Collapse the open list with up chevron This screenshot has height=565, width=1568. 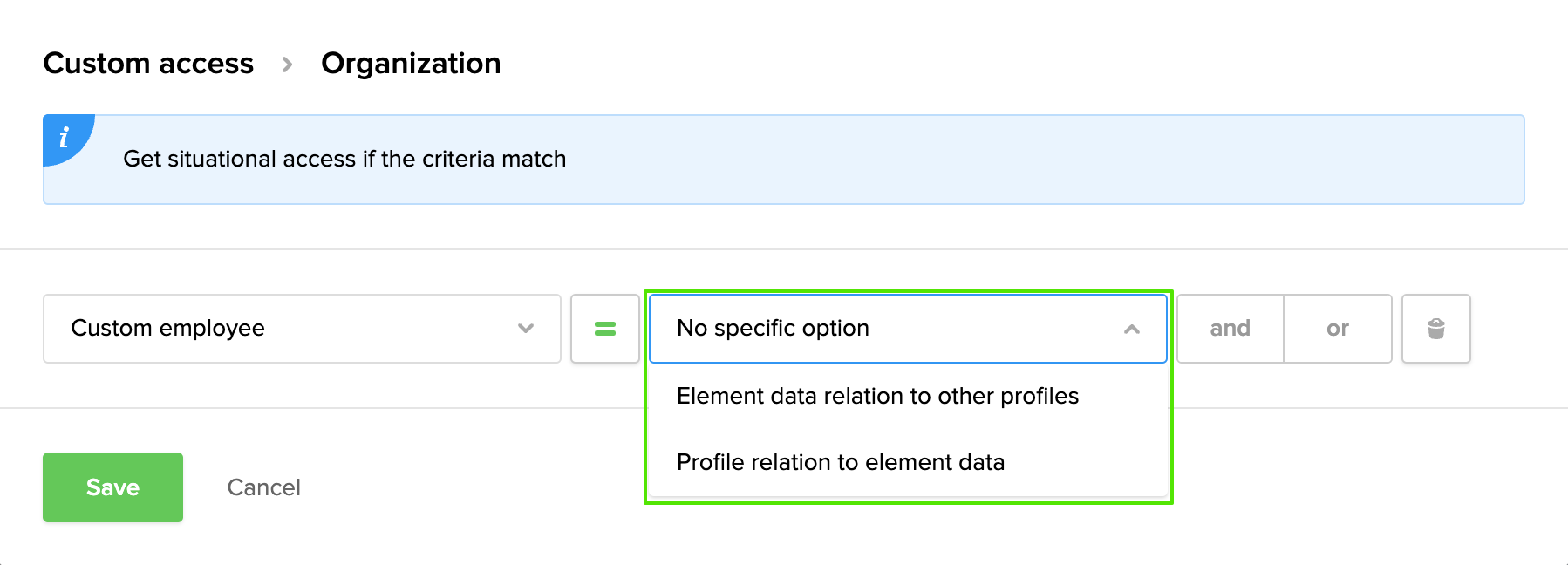coord(1131,329)
